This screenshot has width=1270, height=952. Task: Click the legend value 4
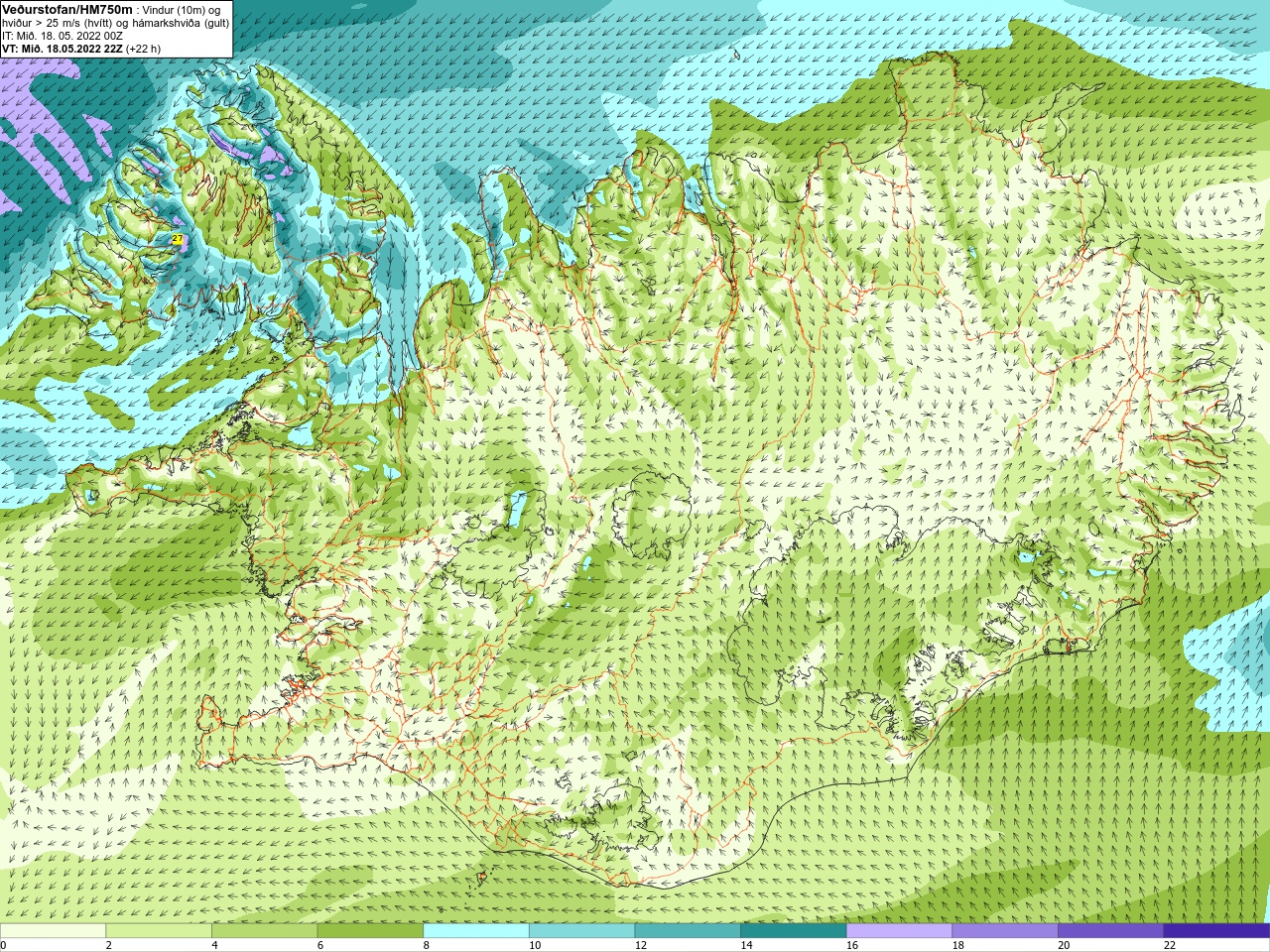coord(214,945)
